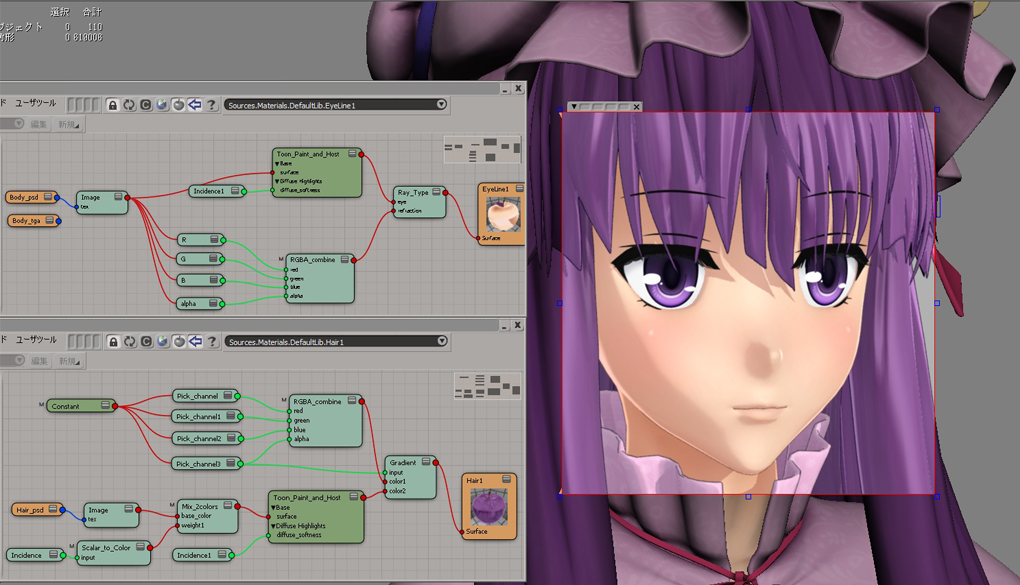Select the Pick_channel1 node label
Viewport: 1020px width, 585px height.
198,416
